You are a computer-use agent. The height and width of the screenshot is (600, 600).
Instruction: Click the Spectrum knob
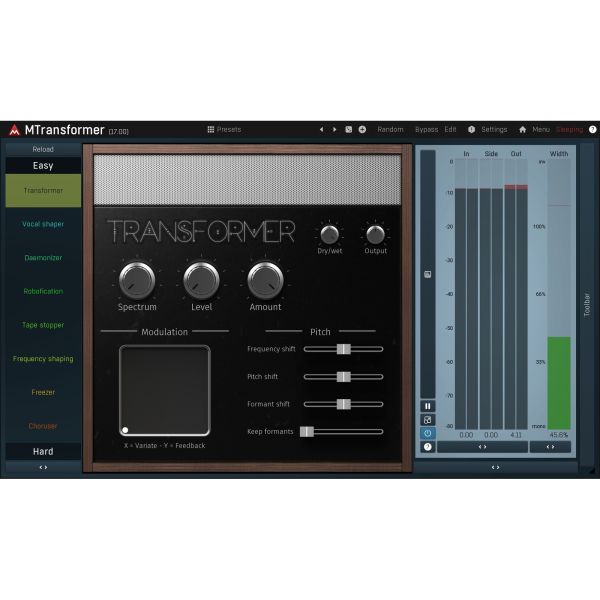137,280
